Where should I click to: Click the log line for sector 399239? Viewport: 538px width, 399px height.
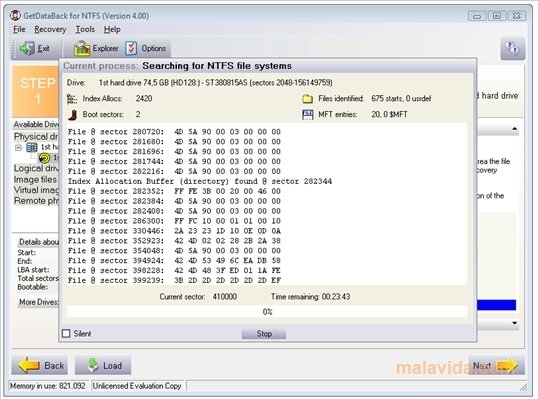(174, 280)
